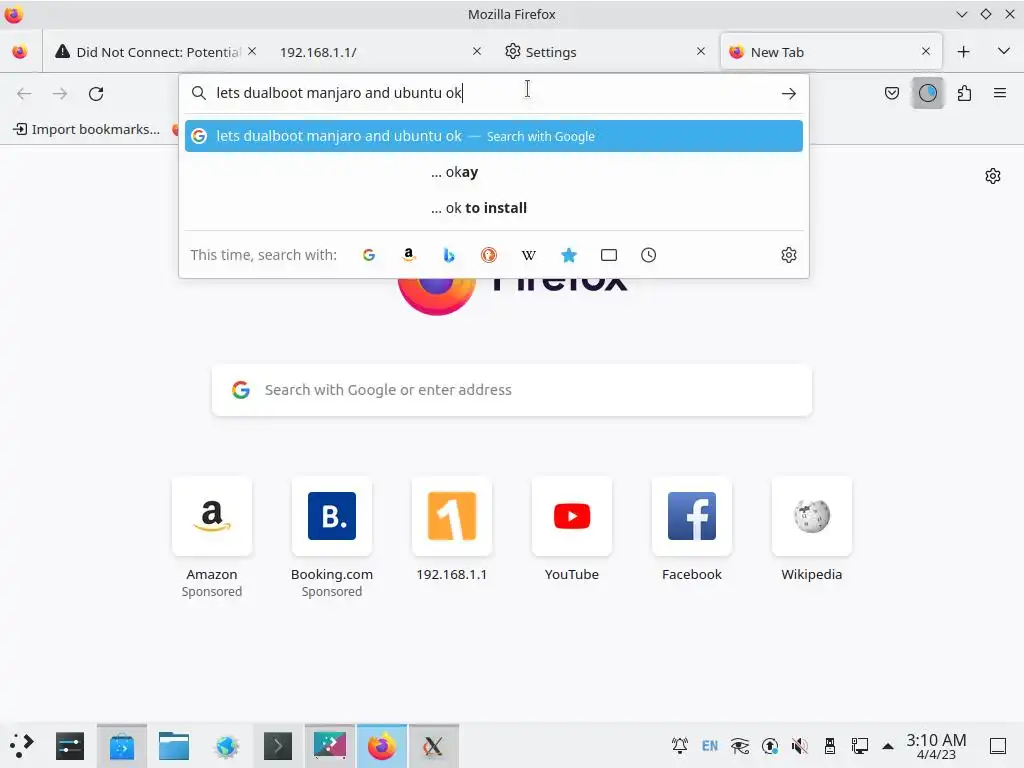1024x768 pixels.
Task: Close the Settings tab
Action: [x=701, y=51]
